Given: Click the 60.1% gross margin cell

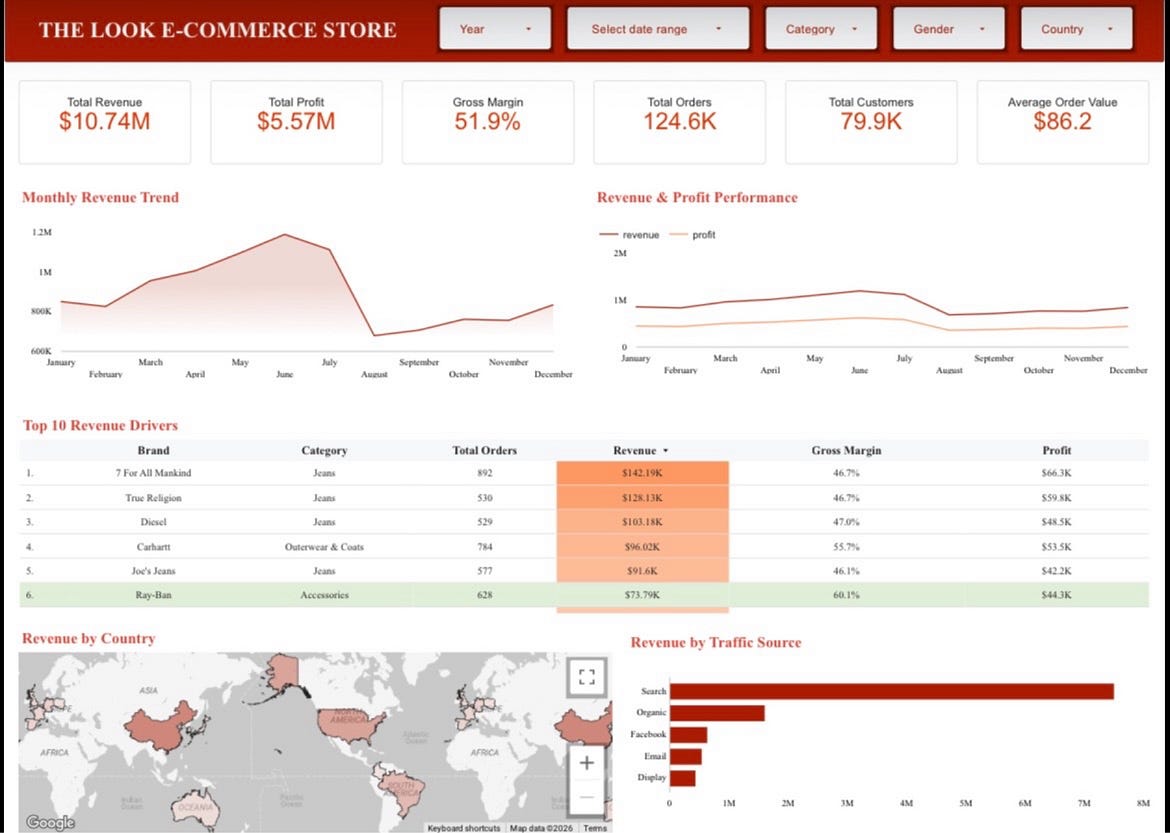Looking at the screenshot, I should [846, 595].
